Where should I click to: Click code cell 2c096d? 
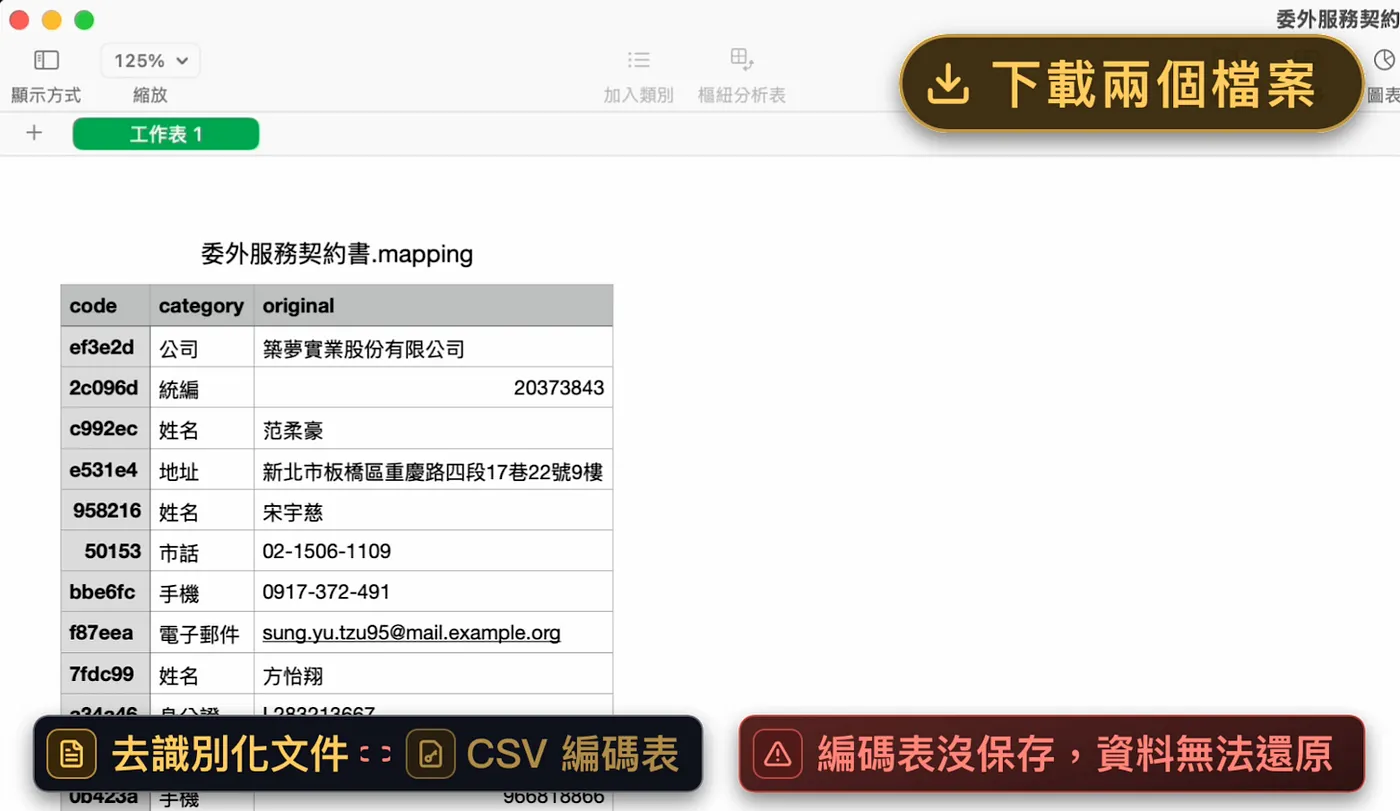coord(105,388)
